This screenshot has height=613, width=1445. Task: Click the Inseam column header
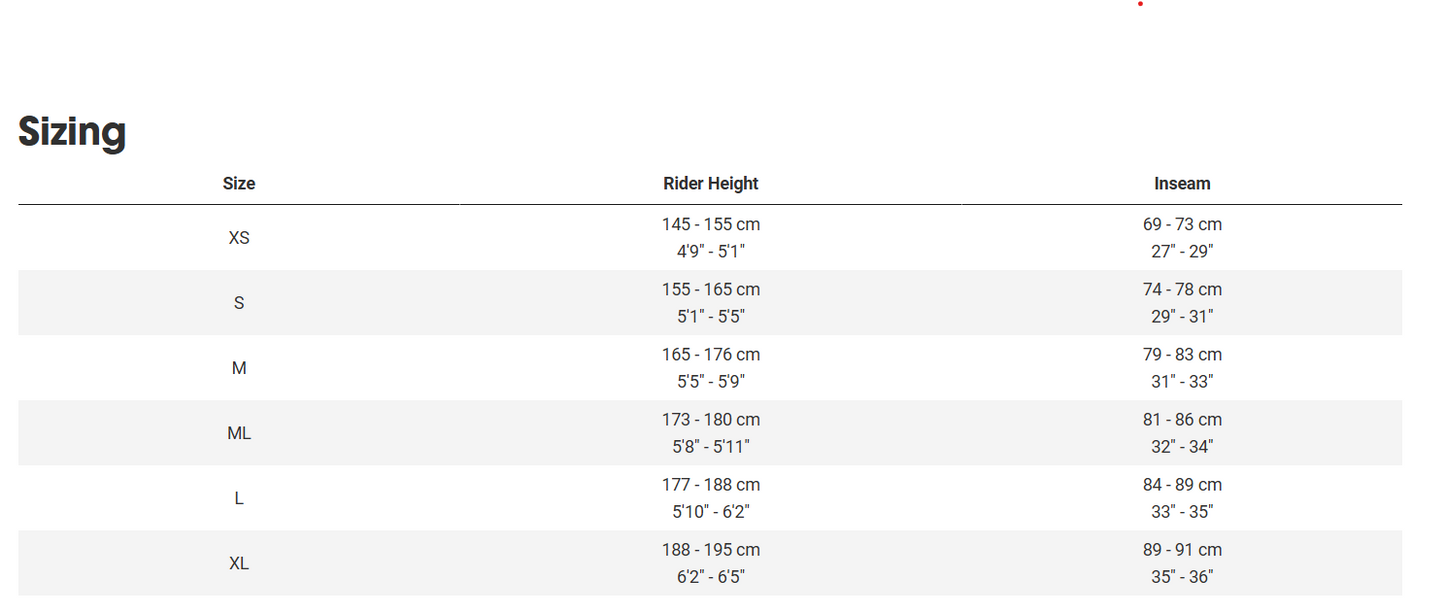(1182, 184)
